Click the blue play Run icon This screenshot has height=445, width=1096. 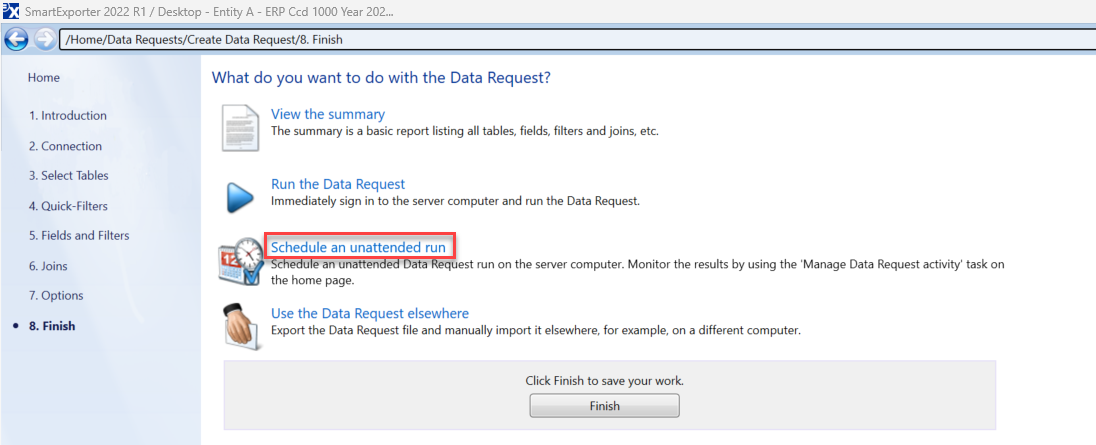239,196
